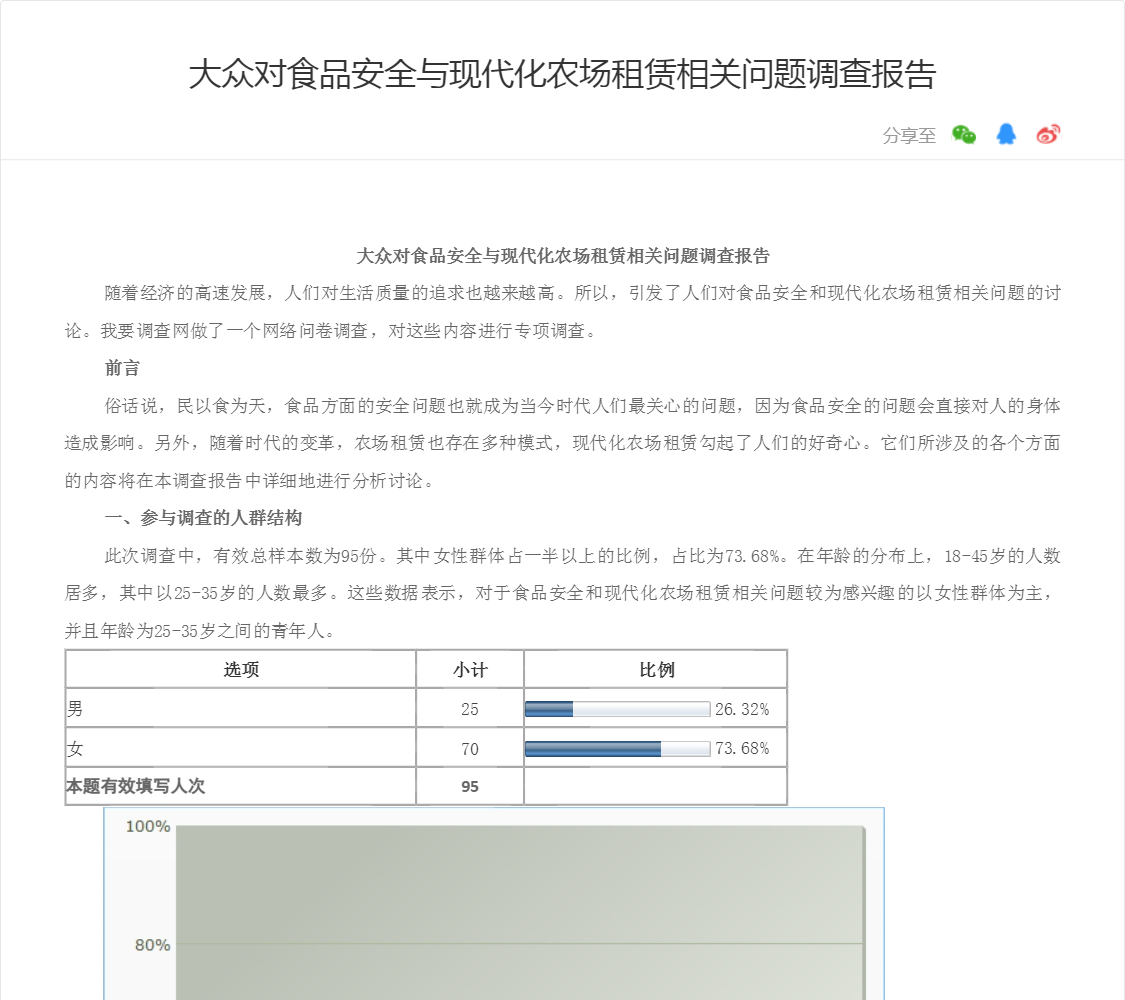Click the main page title heading
The image size is (1125, 1000).
pyautogui.click(x=562, y=75)
